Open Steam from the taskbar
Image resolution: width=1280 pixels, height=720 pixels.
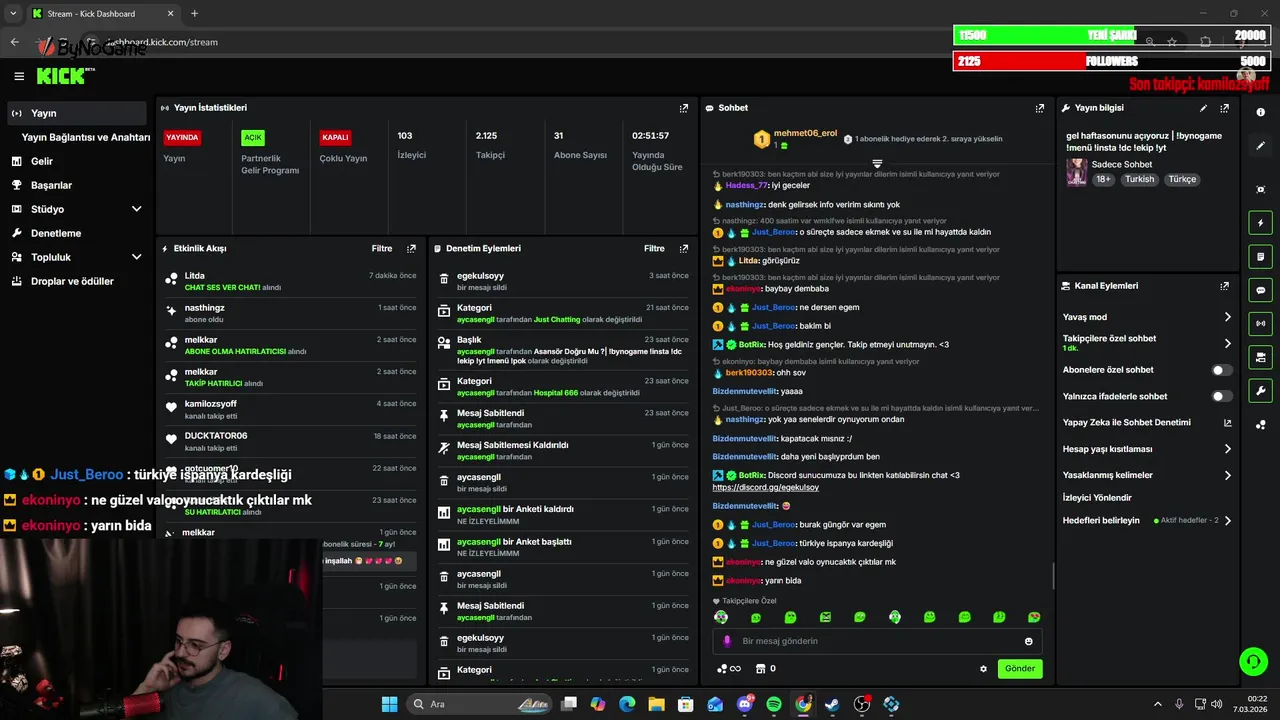click(832, 704)
